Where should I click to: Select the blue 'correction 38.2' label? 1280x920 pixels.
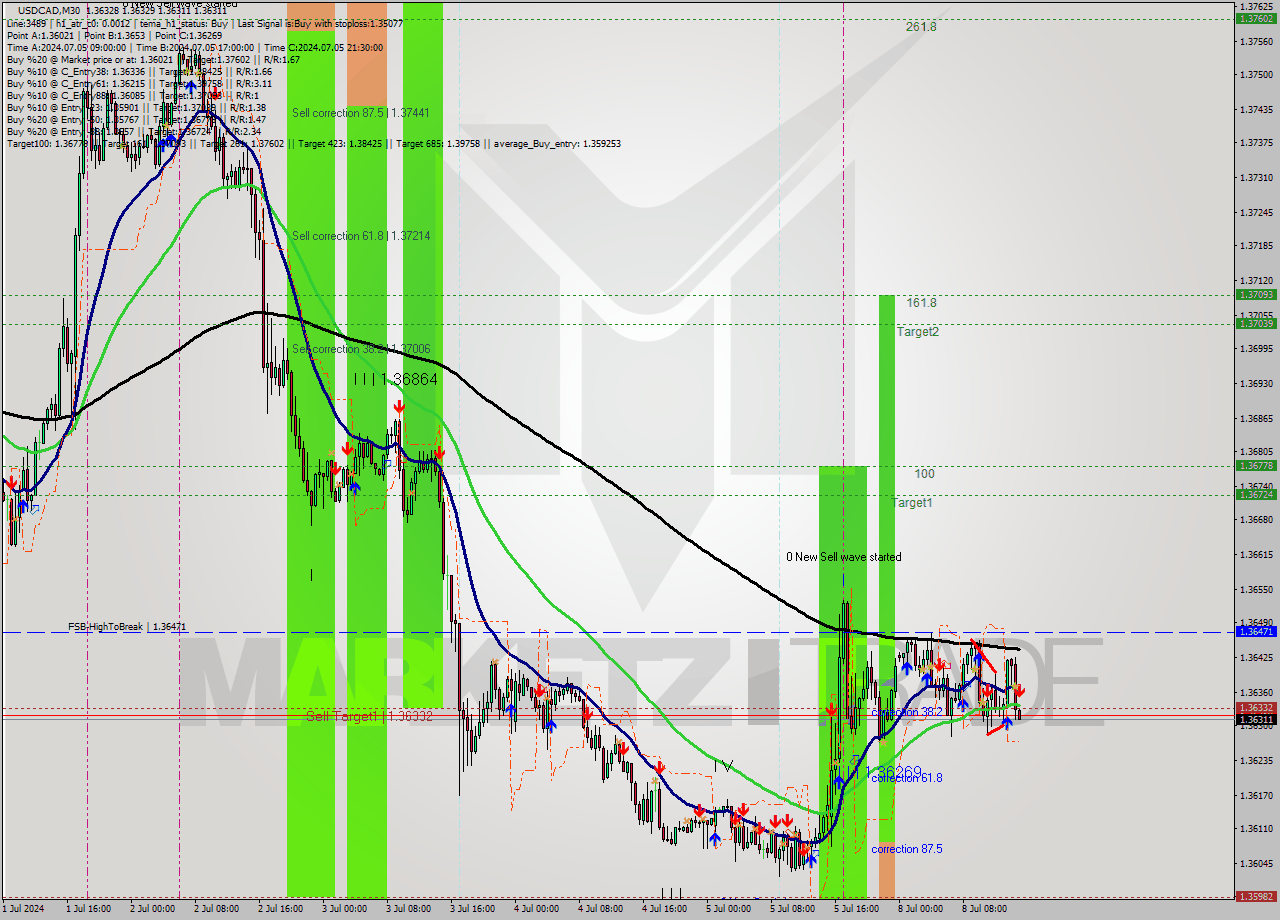click(x=907, y=712)
